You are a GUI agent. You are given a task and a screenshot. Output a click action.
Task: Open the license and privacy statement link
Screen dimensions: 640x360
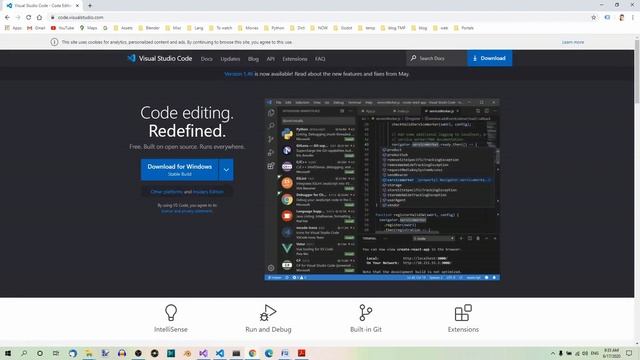click(187, 211)
